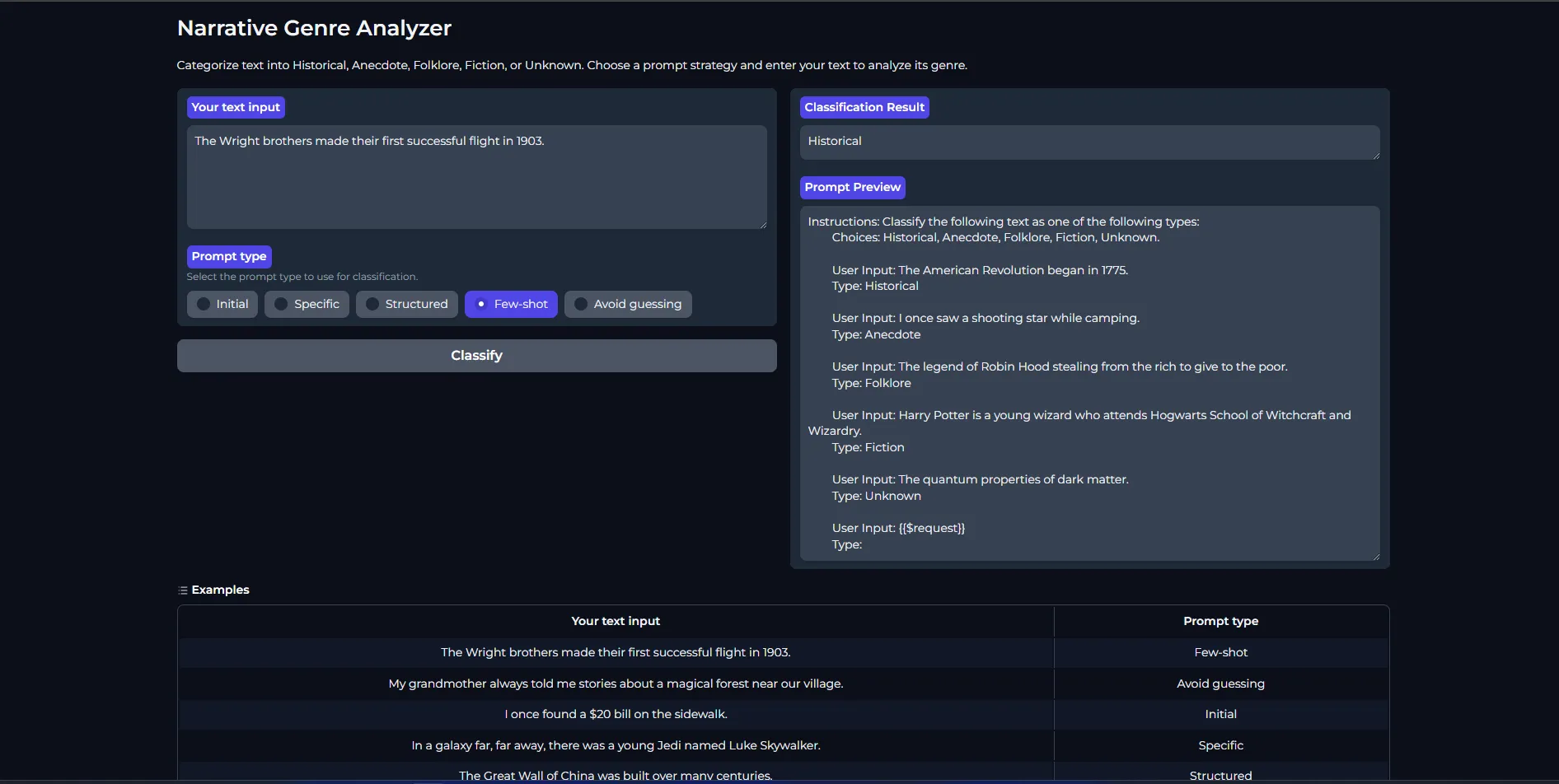The image size is (1559, 784).
Task: Pick the $20 bill sidewalk example
Action: click(615, 714)
